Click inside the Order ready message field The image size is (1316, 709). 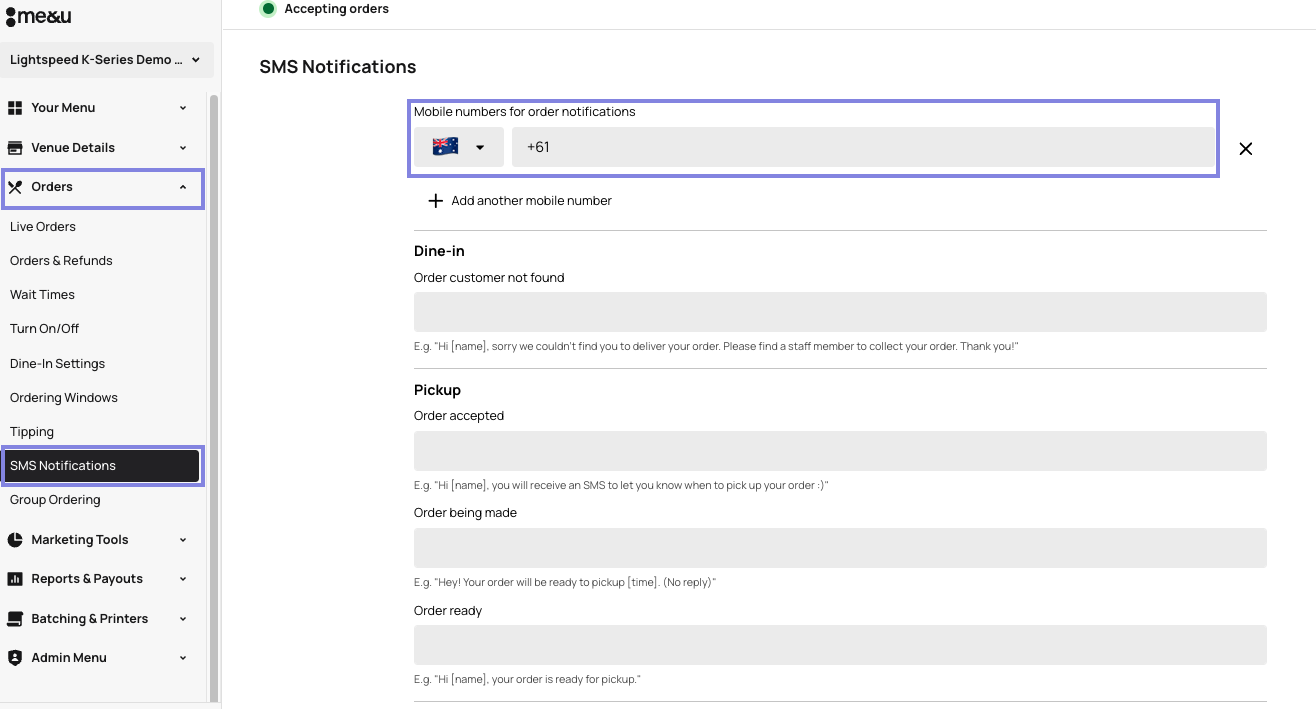(x=840, y=644)
